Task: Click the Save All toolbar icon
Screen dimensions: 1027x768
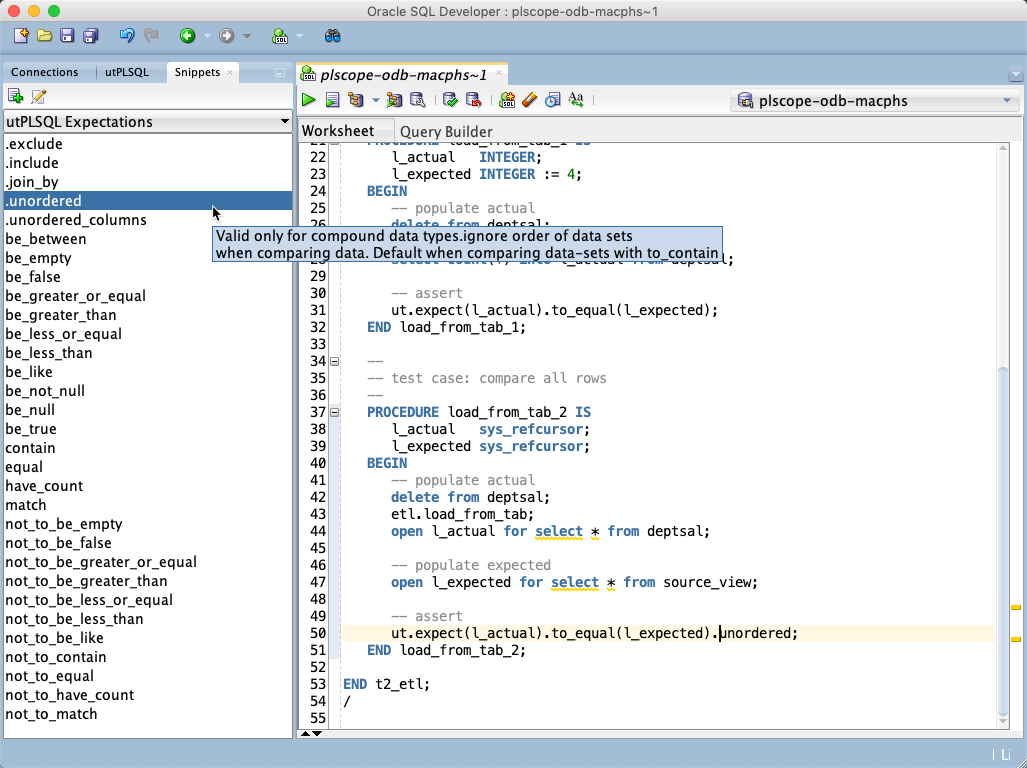Action: (x=89, y=36)
